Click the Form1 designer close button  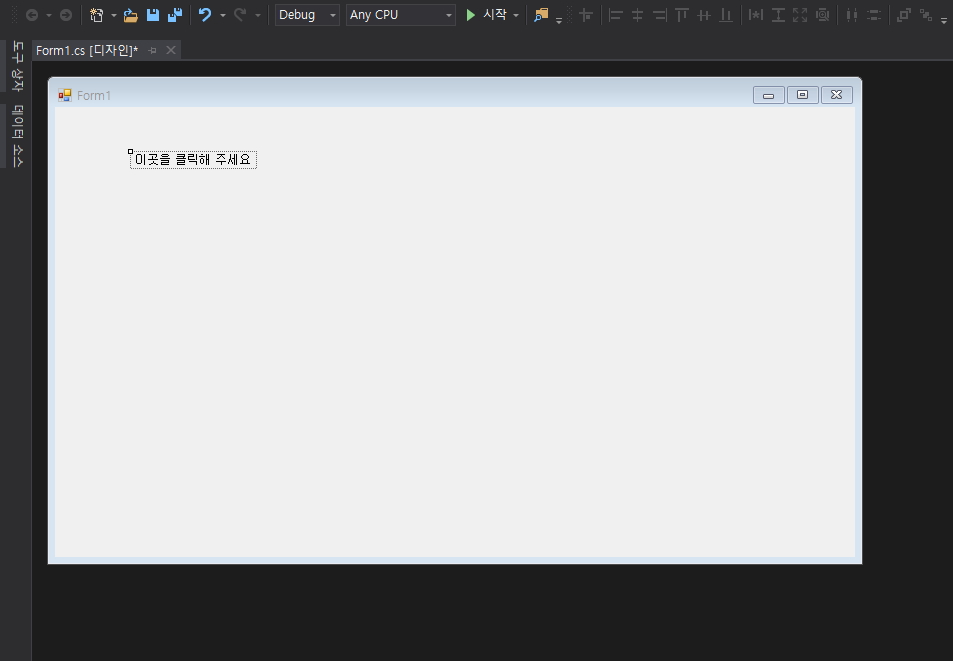tap(836, 95)
